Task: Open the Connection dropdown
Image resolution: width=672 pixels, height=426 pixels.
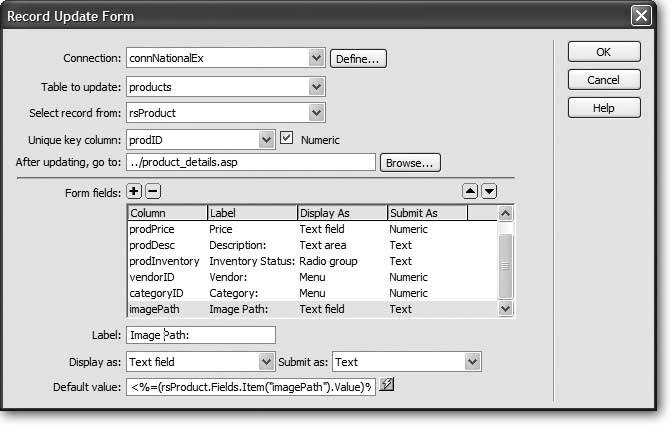Action: tap(316, 59)
